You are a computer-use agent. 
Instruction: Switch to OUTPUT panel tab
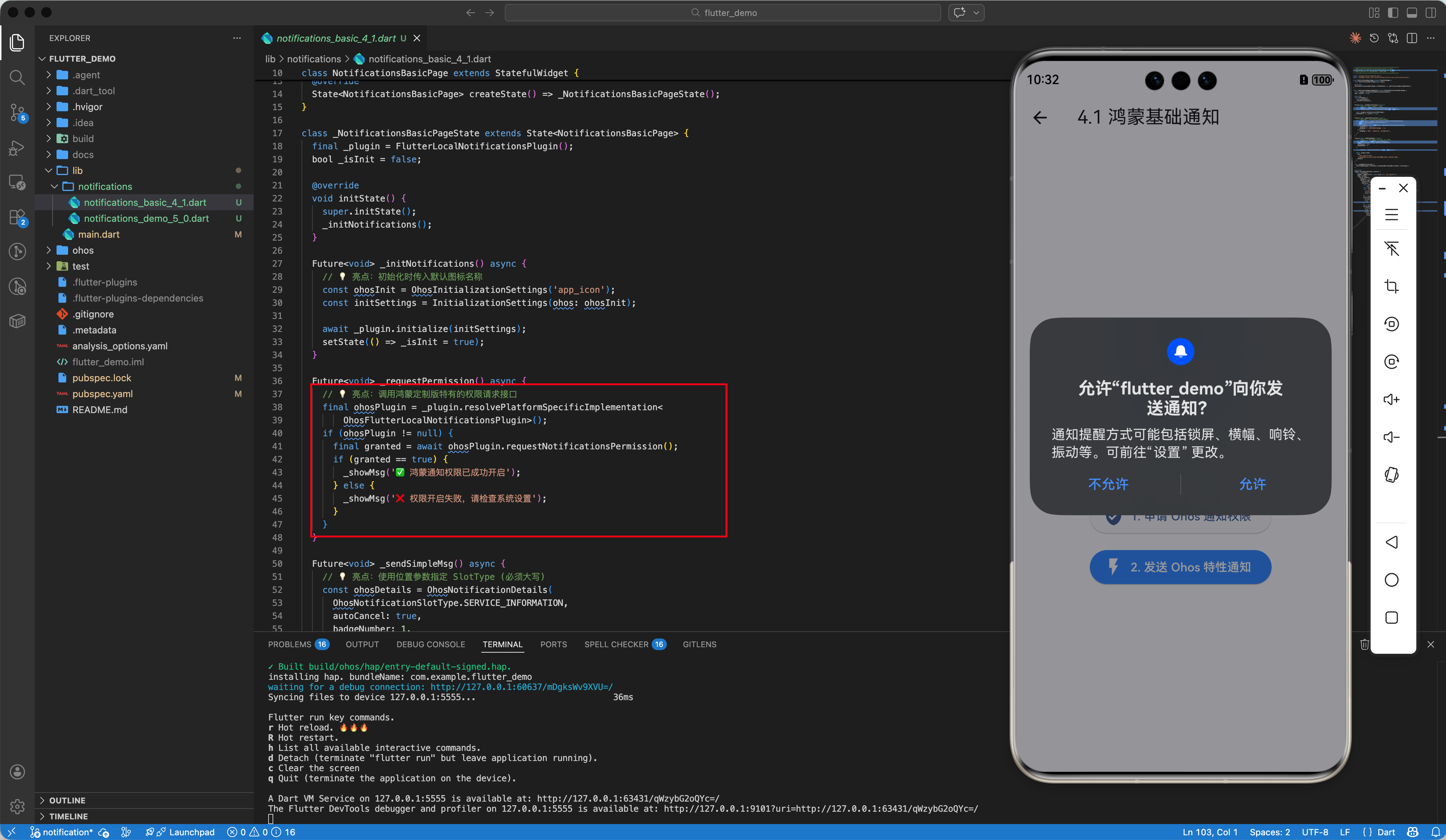362,644
